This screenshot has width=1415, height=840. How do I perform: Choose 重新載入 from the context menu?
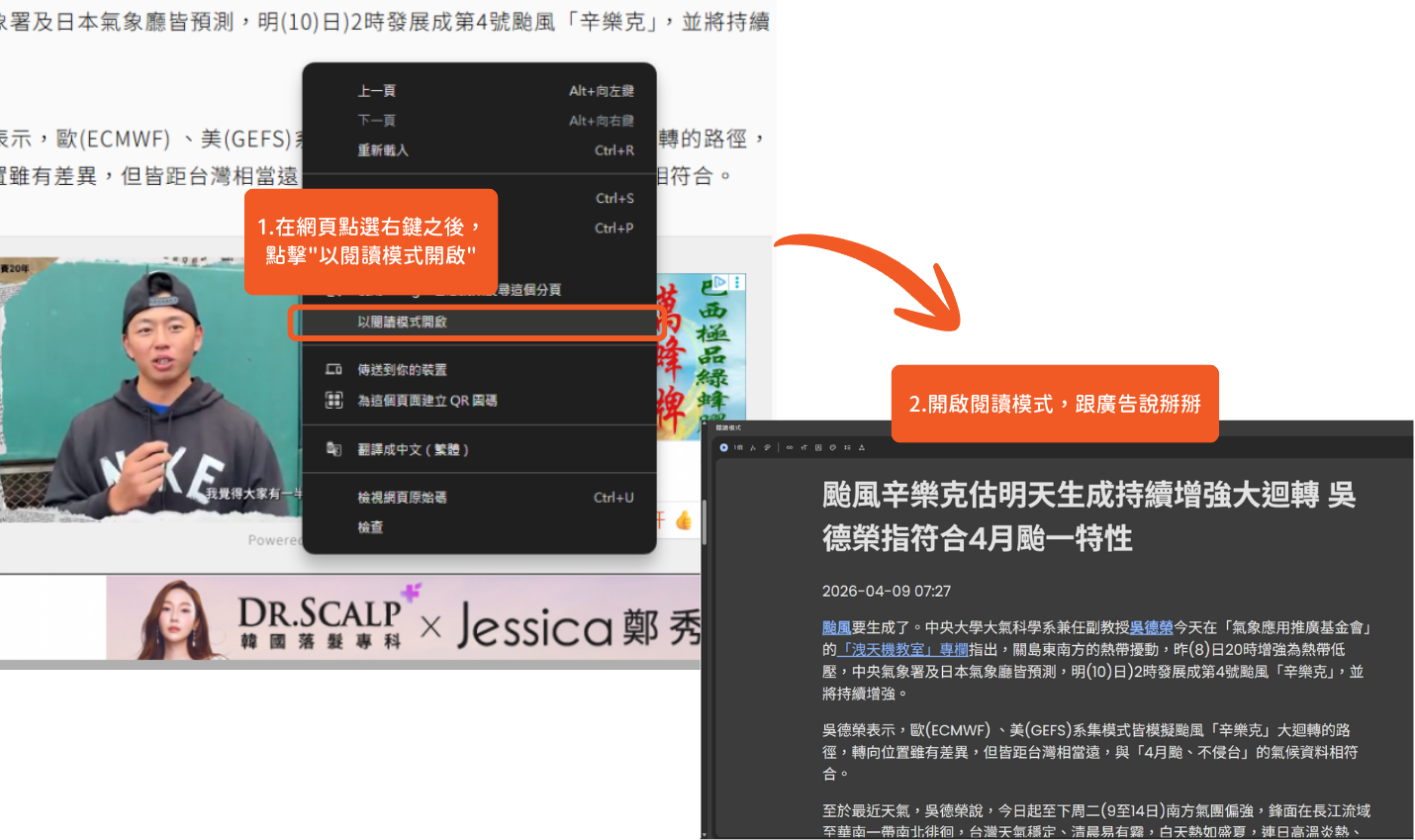tap(479, 150)
